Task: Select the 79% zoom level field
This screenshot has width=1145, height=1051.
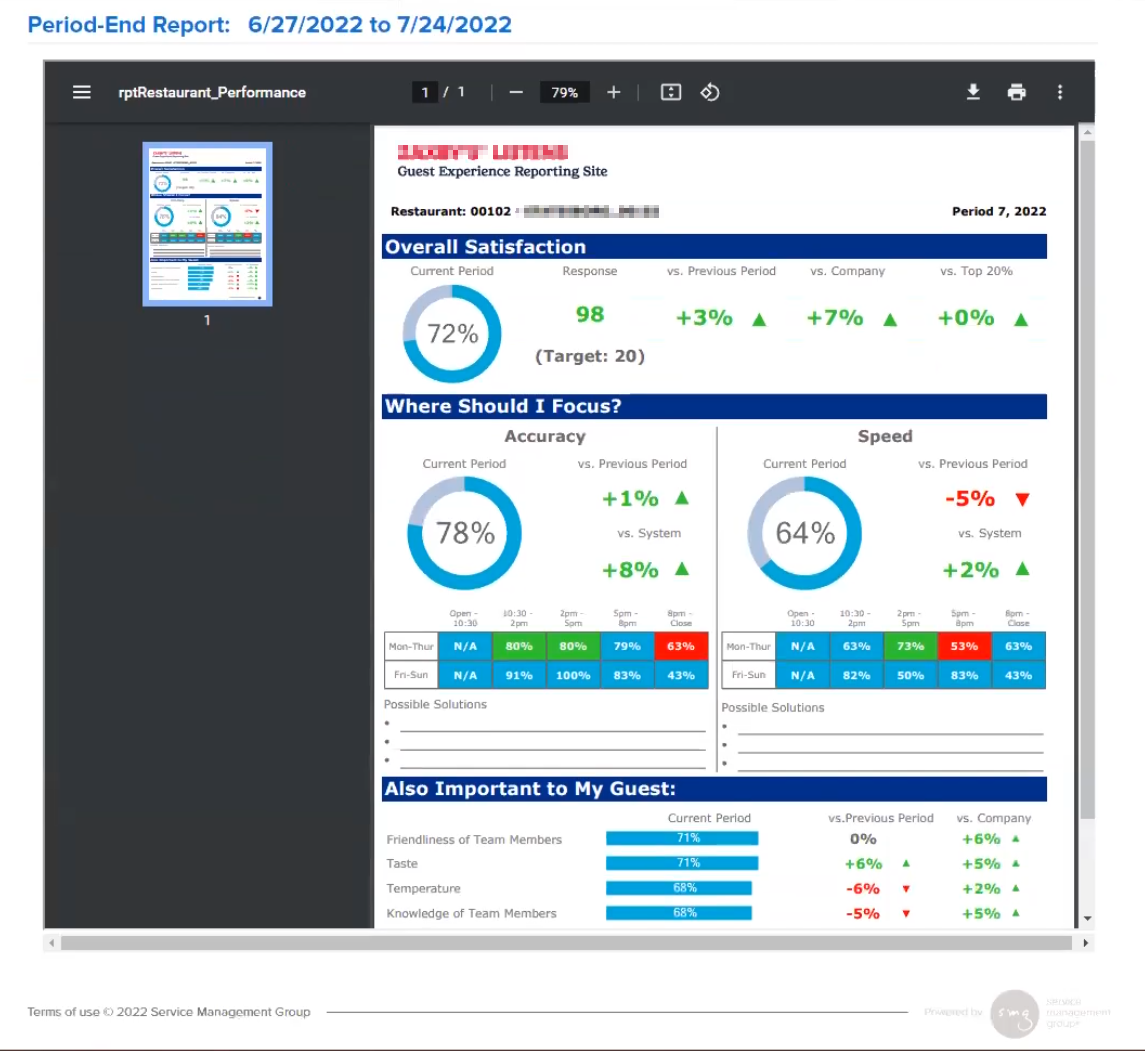Action: coord(564,92)
